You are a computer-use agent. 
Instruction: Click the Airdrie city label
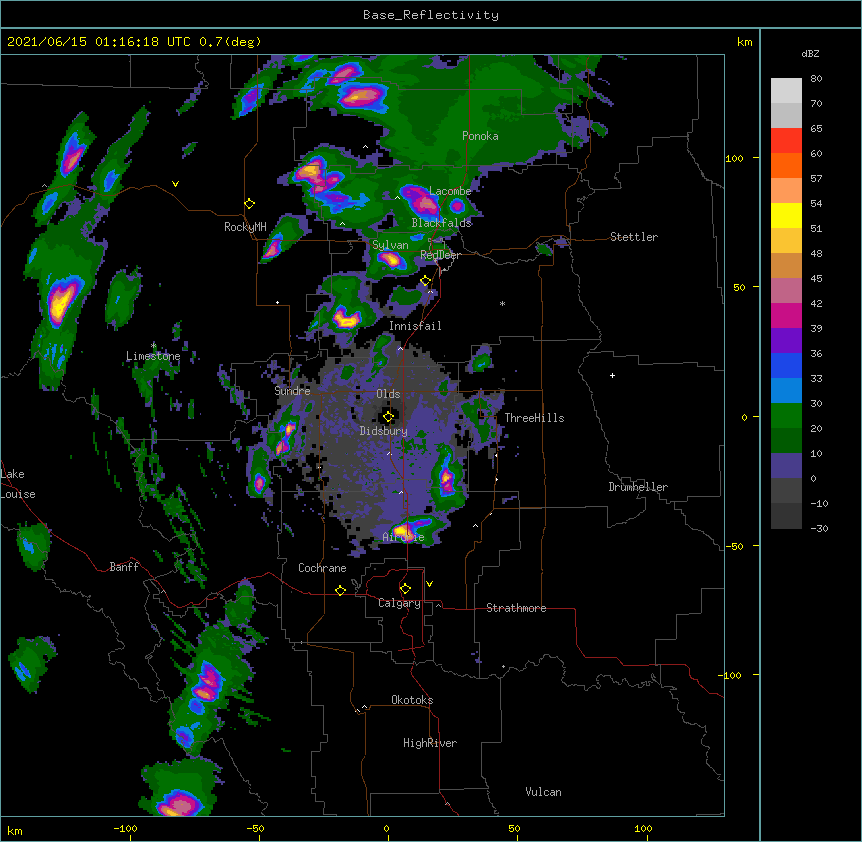click(x=404, y=537)
